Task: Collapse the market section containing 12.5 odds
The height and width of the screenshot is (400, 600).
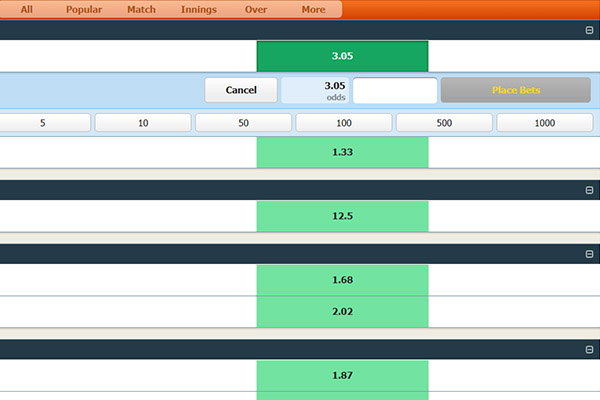Action: tap(589, 190)
